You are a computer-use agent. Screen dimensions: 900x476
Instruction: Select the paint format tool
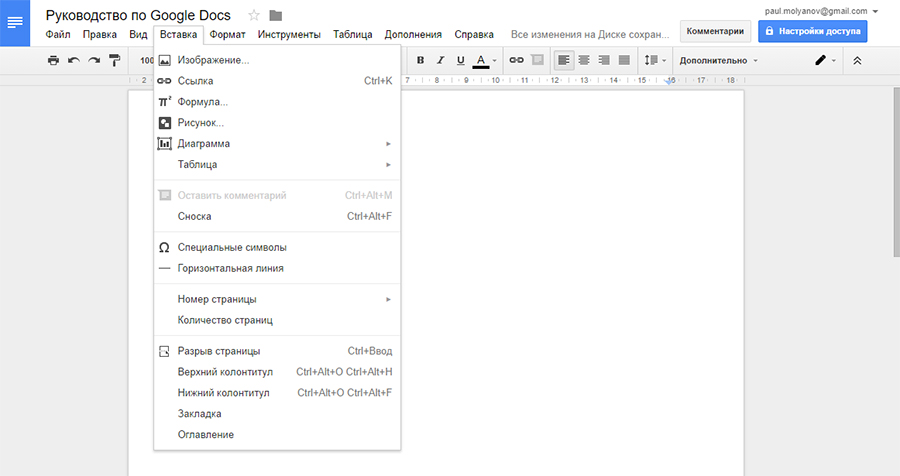pyautogui.click(x=114, y=60)
